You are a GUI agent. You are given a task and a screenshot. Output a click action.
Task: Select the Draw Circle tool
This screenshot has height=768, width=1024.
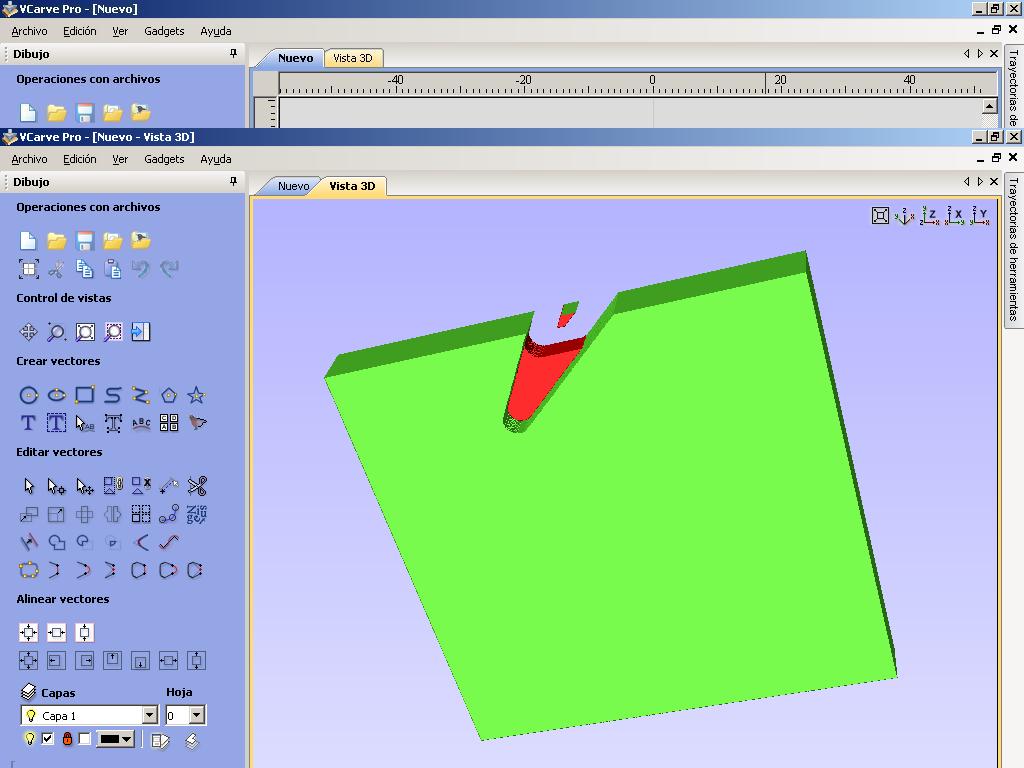point(29,395)
